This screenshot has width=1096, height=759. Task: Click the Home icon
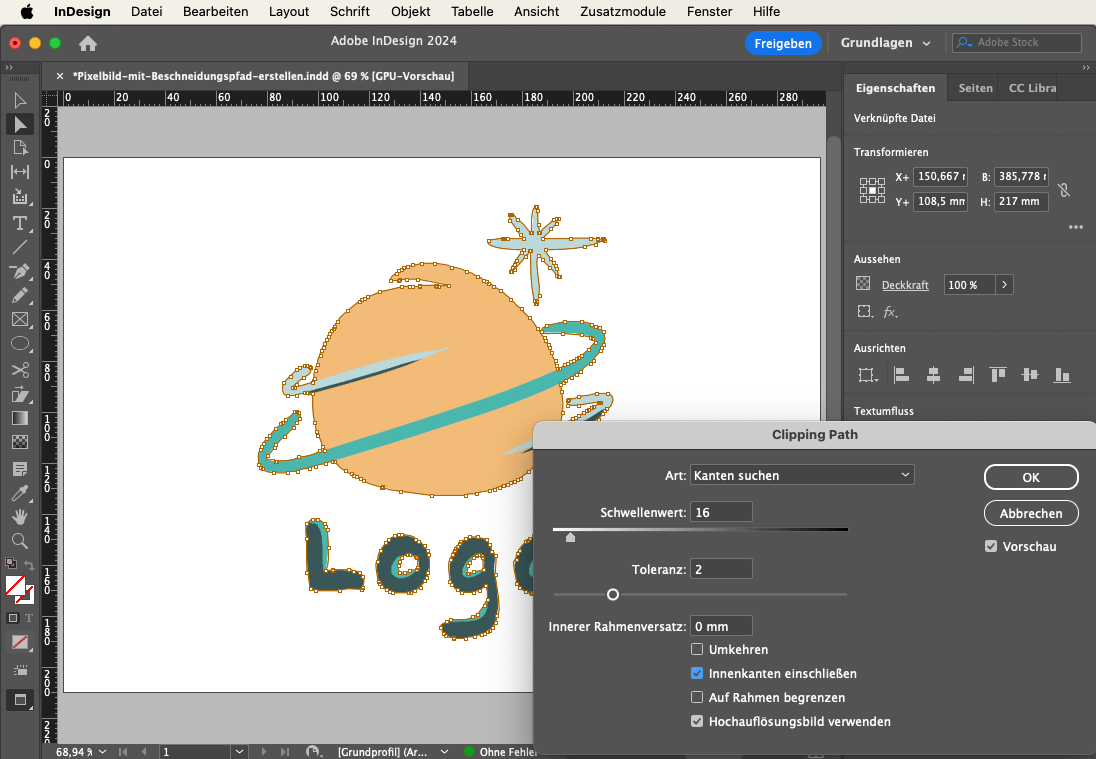pyautogui.click(x=88, y=43)
